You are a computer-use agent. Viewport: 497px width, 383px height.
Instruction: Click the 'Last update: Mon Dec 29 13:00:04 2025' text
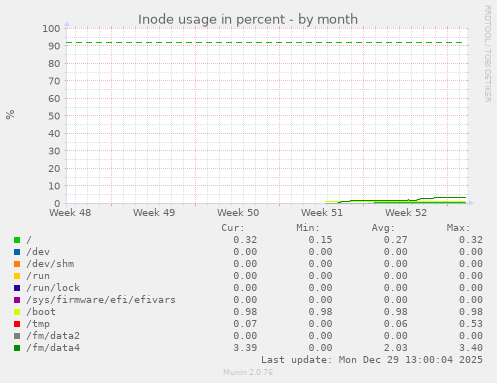click(372, 360)
